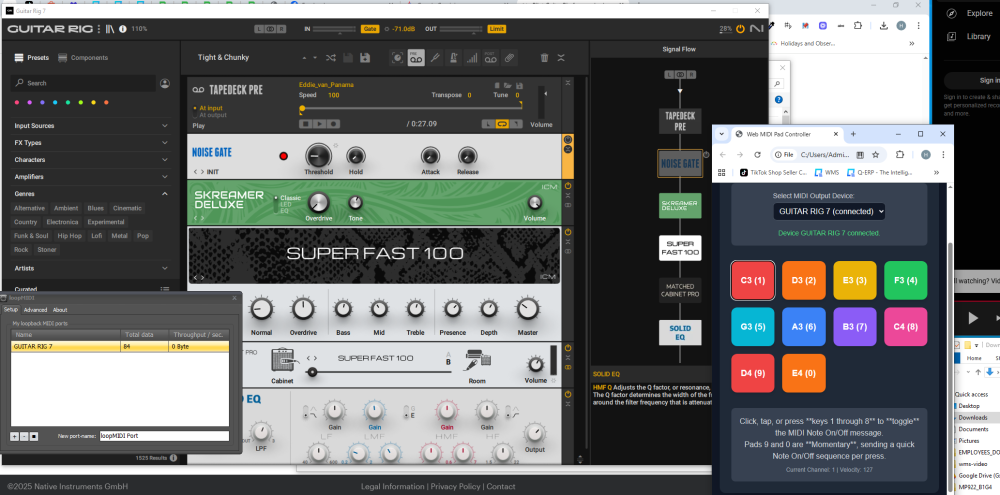Open the Privacy Policy link
1000x495 pixels.
click(x=455, y=487)
